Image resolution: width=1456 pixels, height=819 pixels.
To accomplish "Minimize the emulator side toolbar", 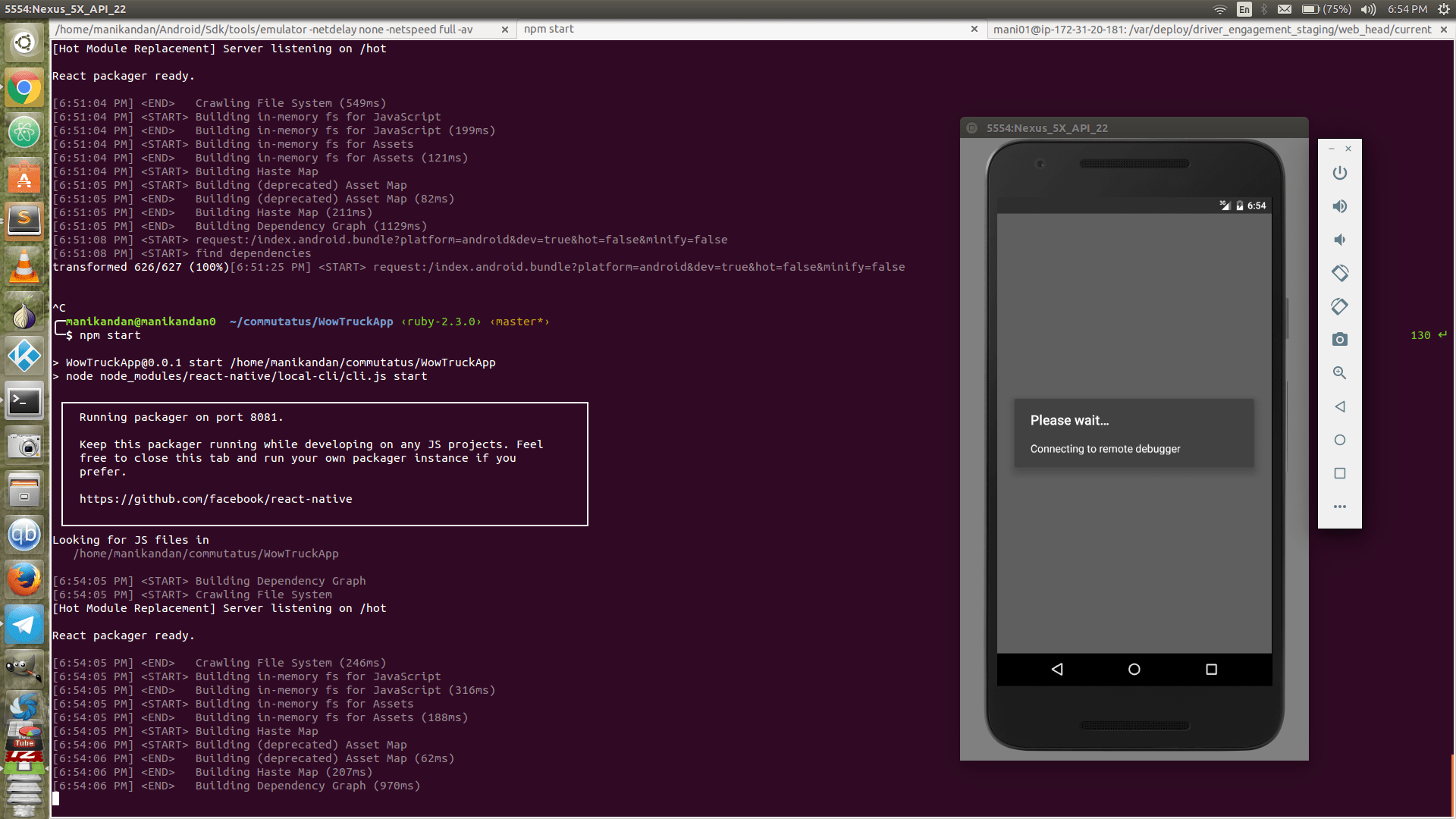I will 1332,149.
